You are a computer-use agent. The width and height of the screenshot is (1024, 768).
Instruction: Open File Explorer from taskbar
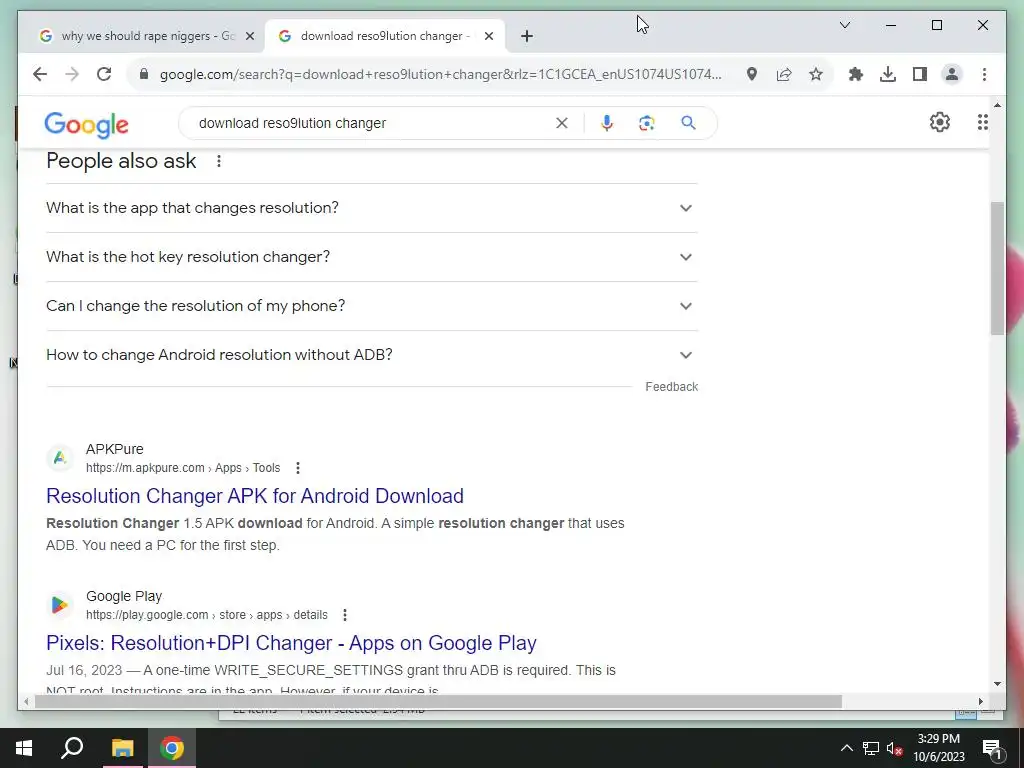(122, 748)
